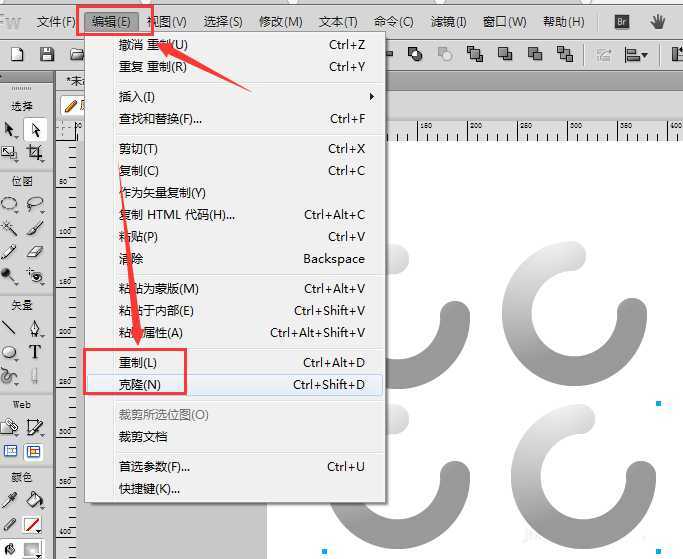The height and width of the screenshot is (559, 683).
Task: Choose 复制 HTML 代码(H)... entry
Action: click(x=235, y=214)
